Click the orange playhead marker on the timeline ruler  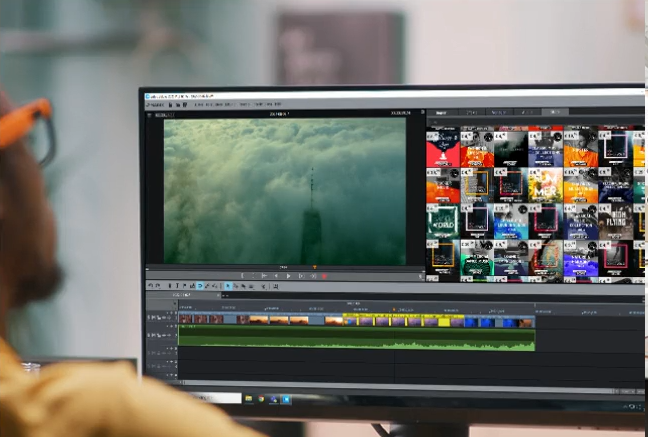pyautogui.click(x=393, y=309)
